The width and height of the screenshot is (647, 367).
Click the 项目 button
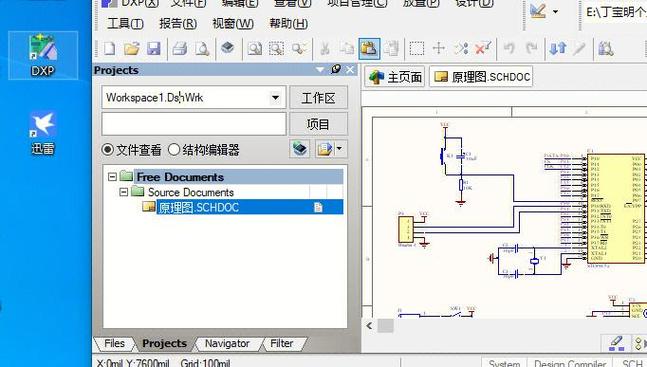[319, 124]
